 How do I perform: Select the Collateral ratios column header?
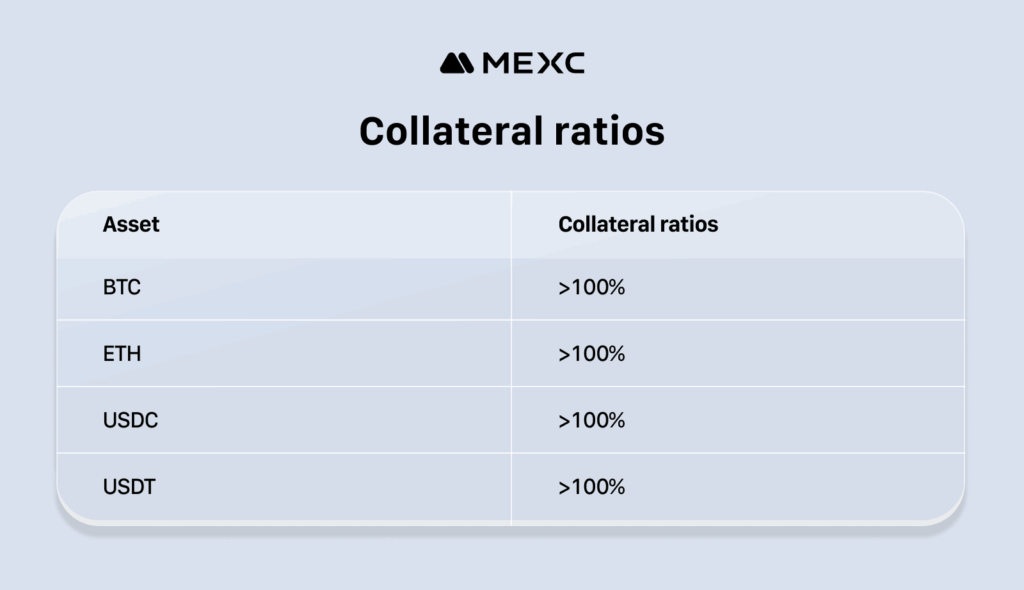click(638, 224)
